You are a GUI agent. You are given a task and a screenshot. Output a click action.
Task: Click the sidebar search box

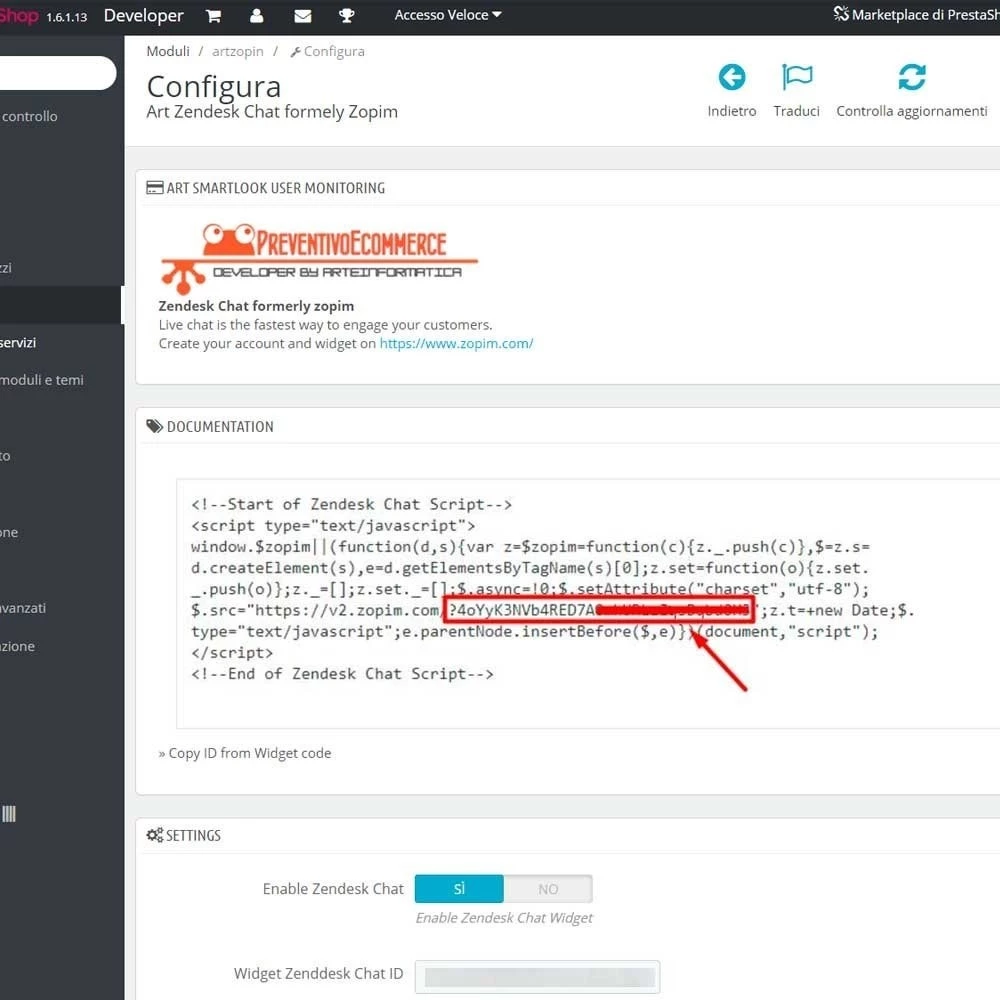(57, 73)
